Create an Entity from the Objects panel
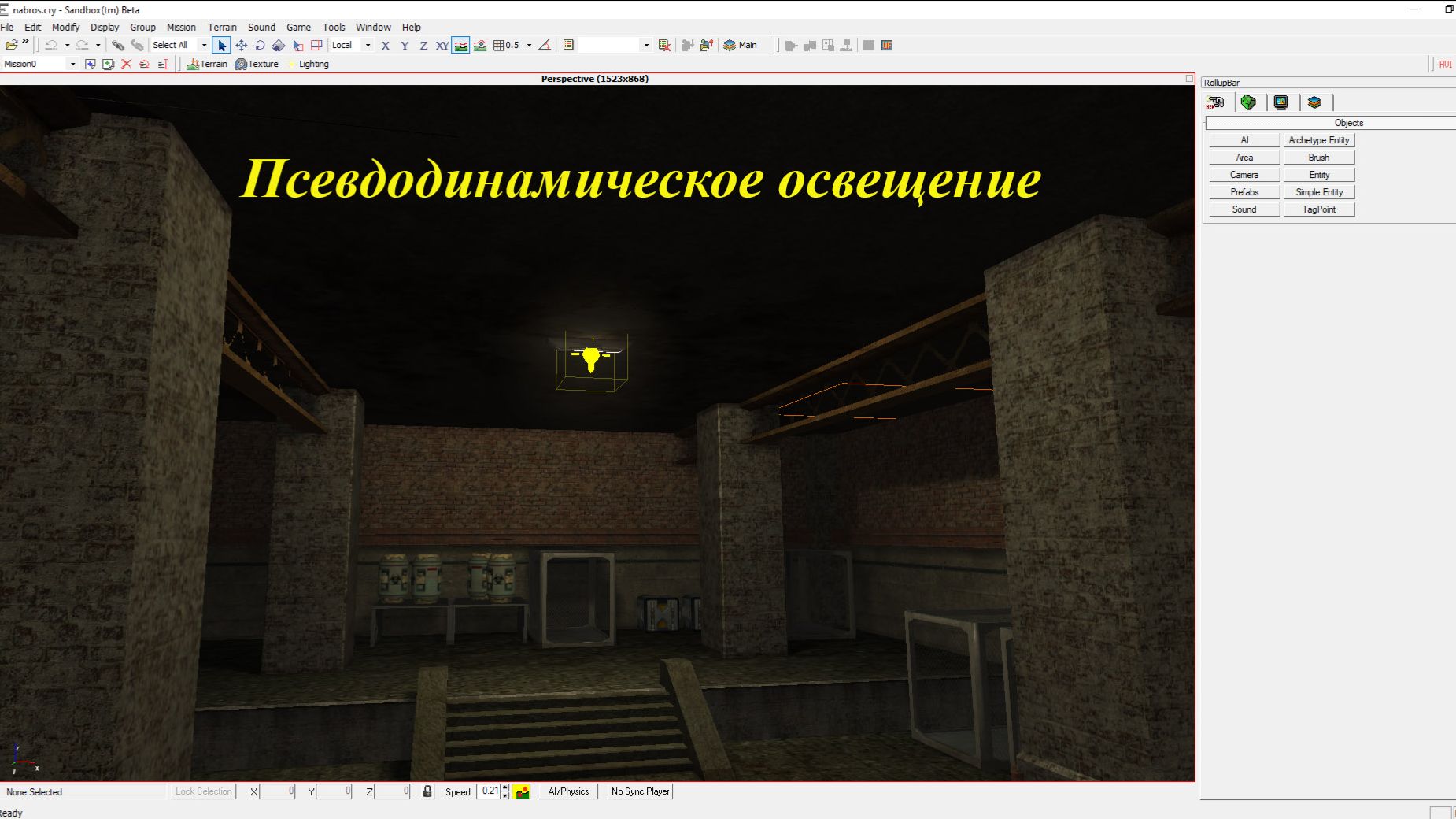This screenshot has height=819, width=1456. point(1318,174)
